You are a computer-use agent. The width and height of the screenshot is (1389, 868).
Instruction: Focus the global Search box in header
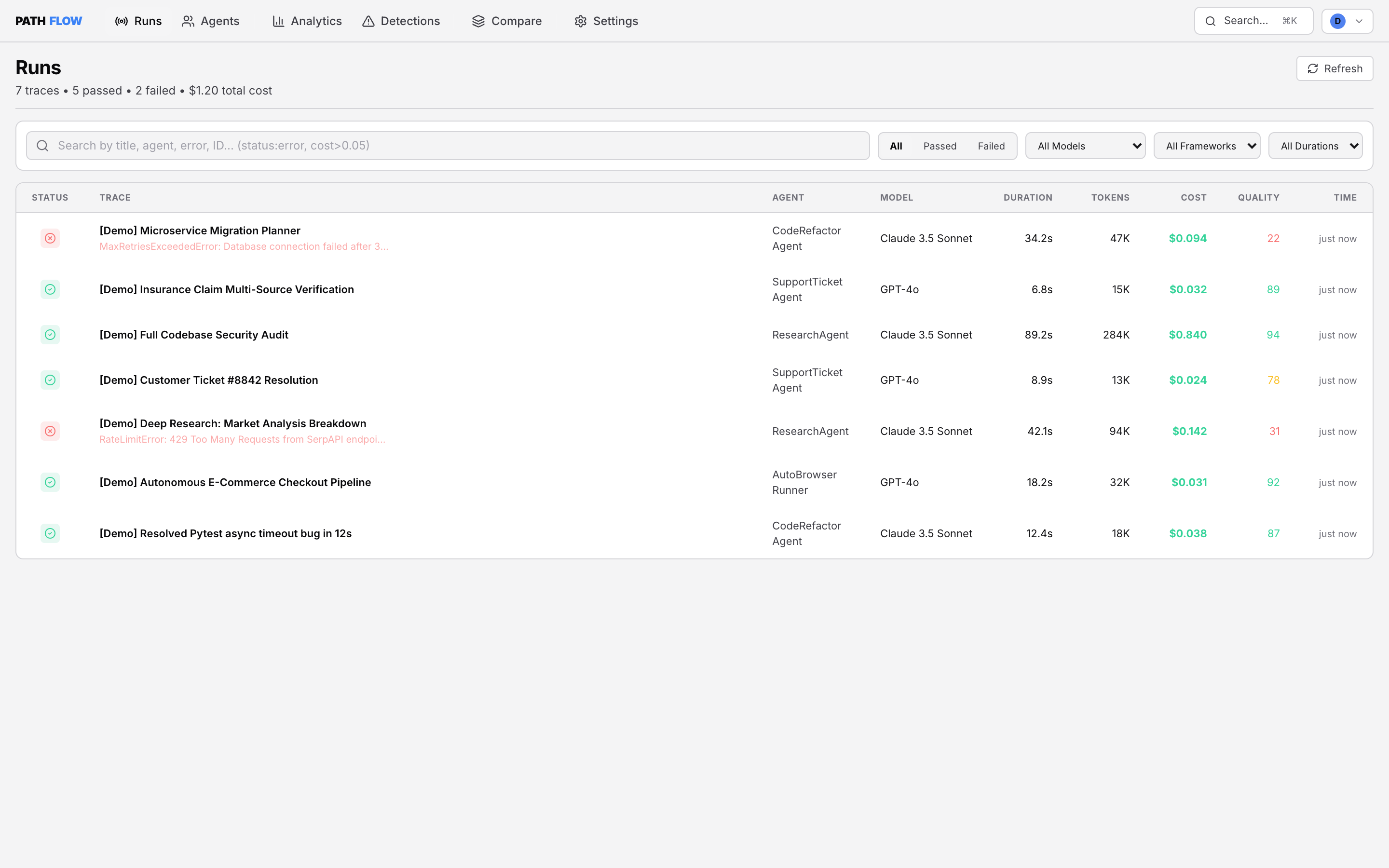click(1253, 21)
